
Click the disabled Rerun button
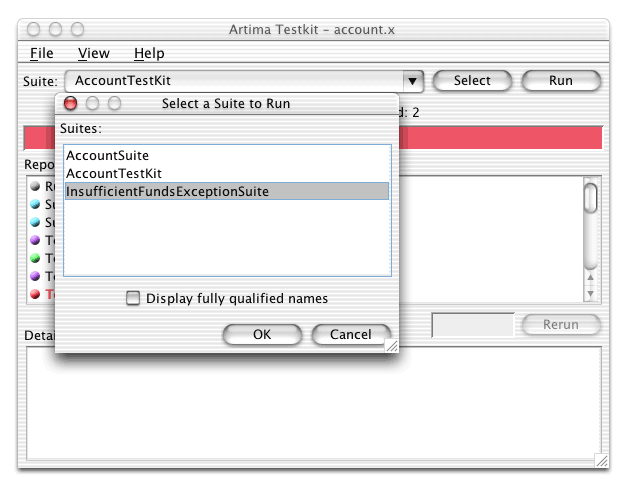561,324
